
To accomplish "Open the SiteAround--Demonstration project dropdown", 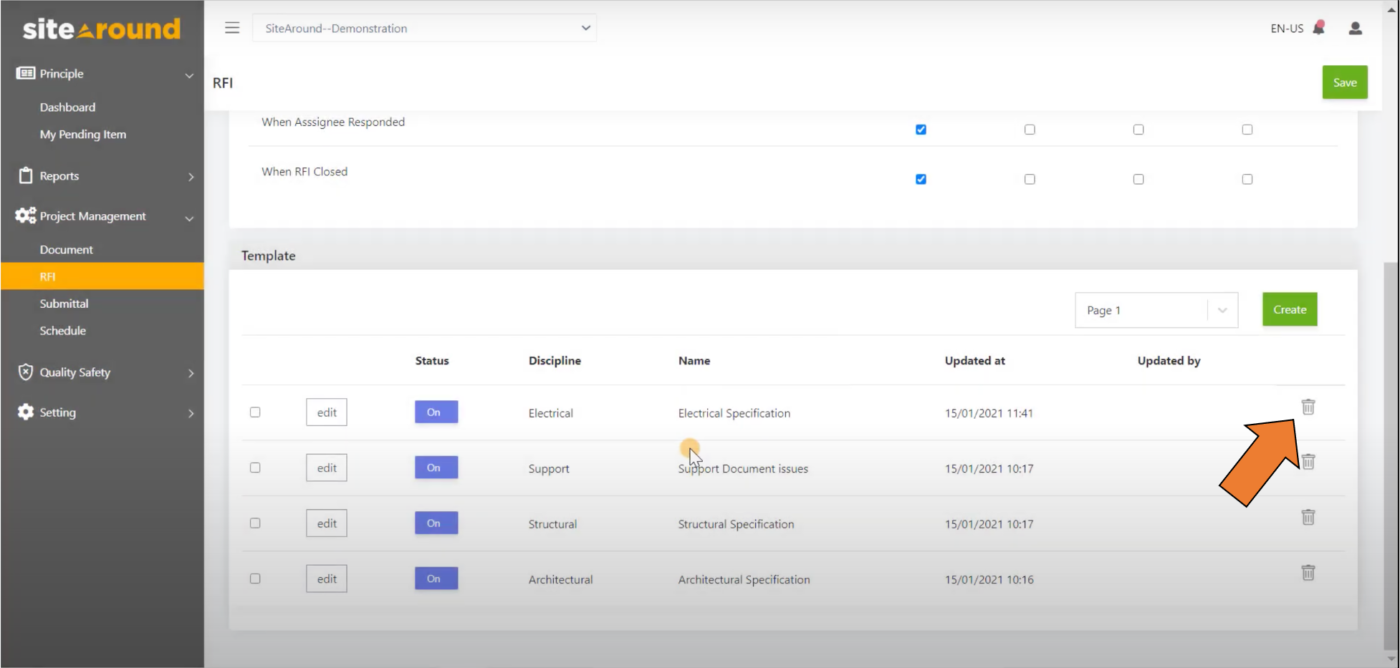I will (x=424, y=28).
